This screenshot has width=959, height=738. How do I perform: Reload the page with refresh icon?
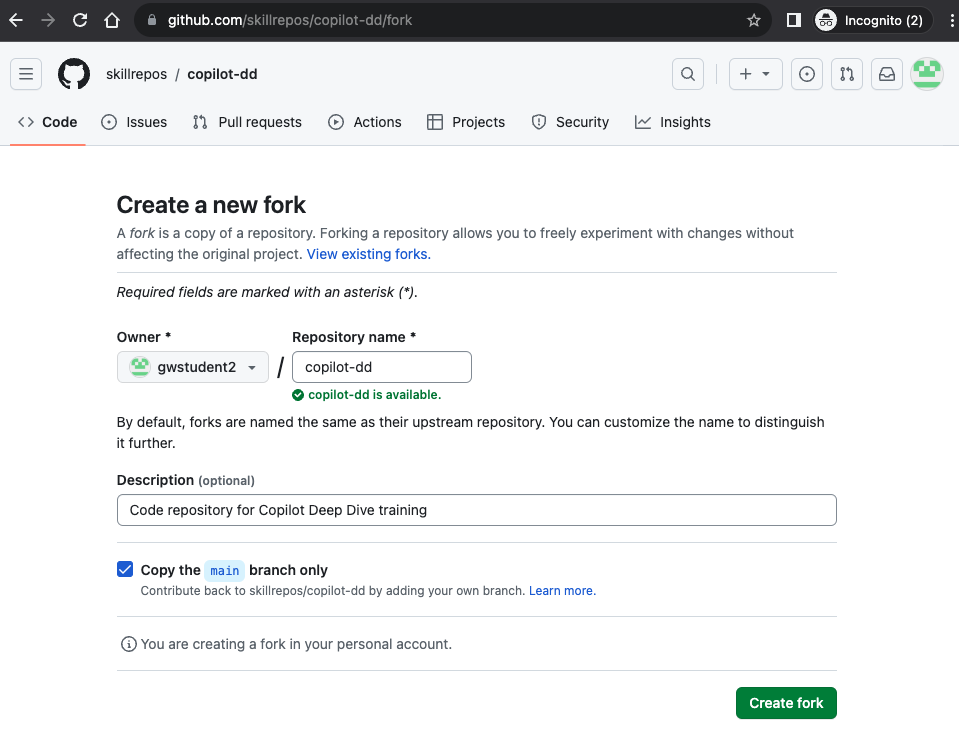[x=80, y=20]
